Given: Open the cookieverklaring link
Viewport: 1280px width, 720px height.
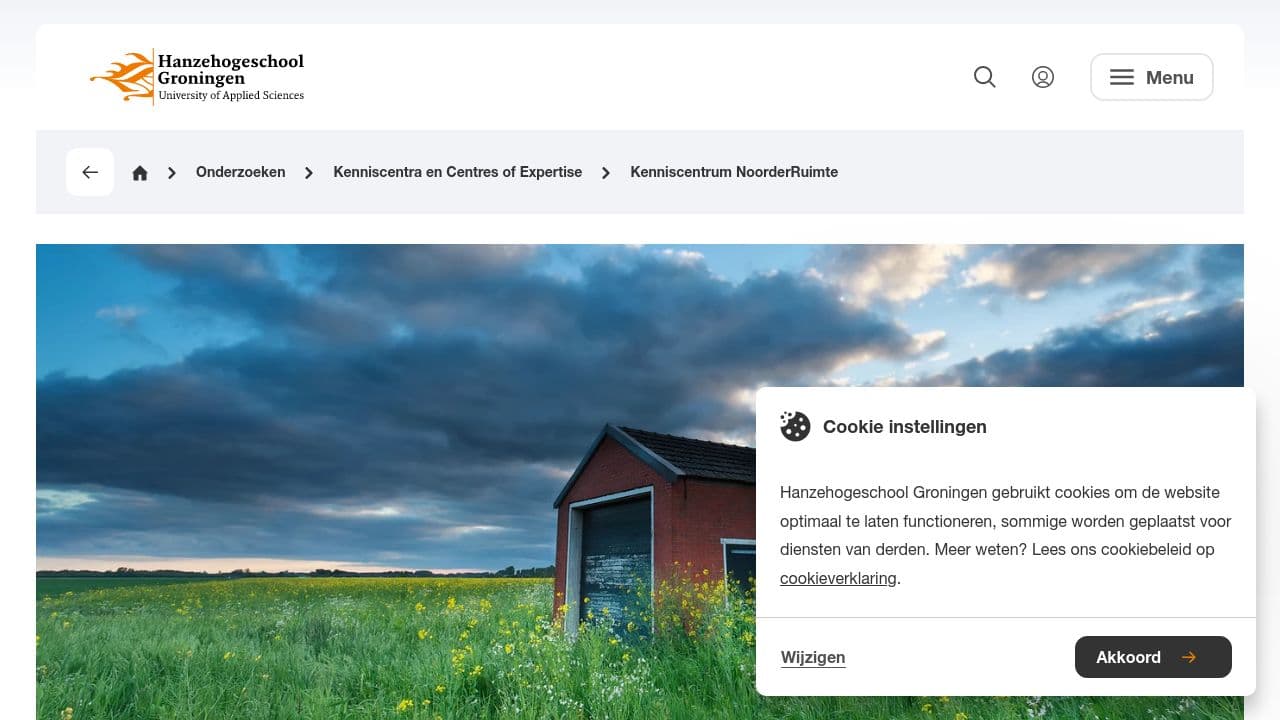Looking at the screenshot, I should point(838,578).
